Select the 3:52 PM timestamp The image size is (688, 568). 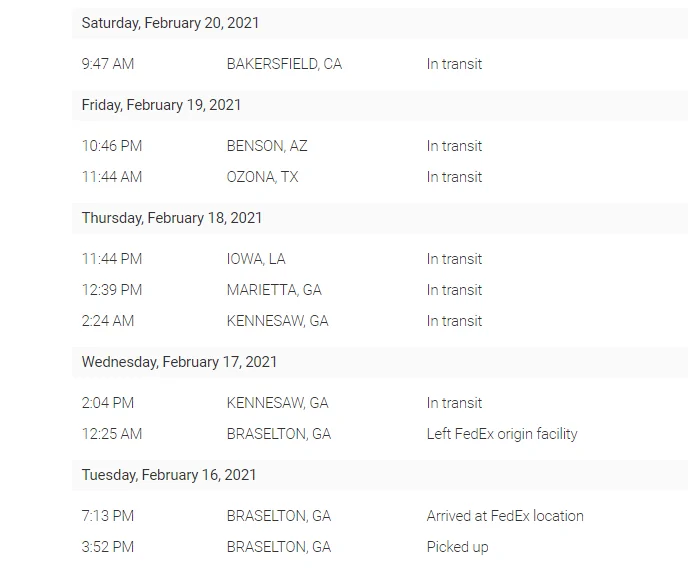(x=108, y=547)
